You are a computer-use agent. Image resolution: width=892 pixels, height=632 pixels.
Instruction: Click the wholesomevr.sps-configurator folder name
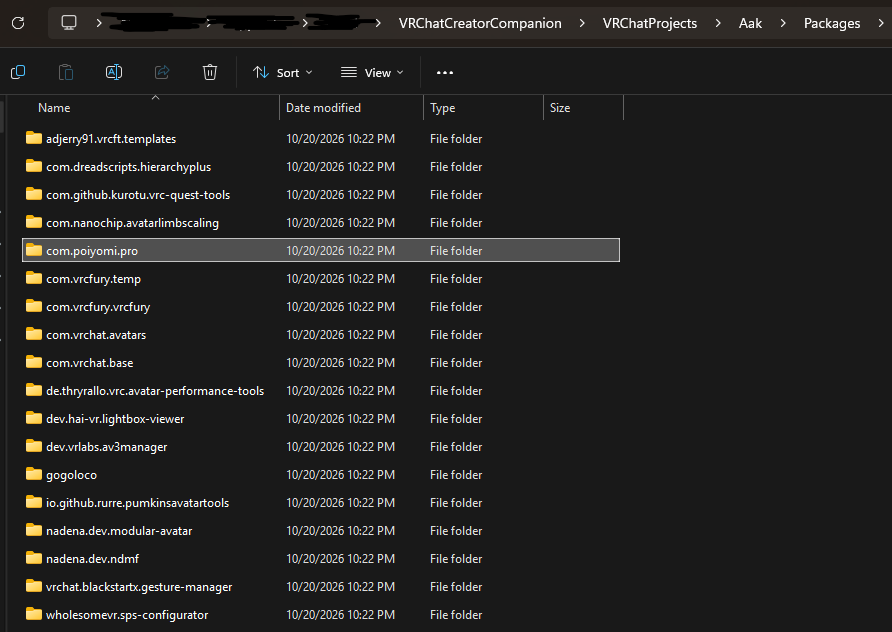127,615
